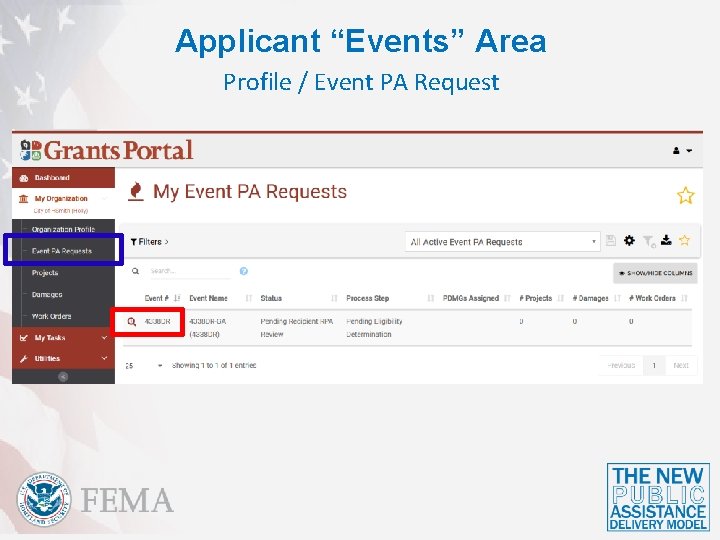
Task: Expand the My Tasks menu
Action: pos(63,338)
